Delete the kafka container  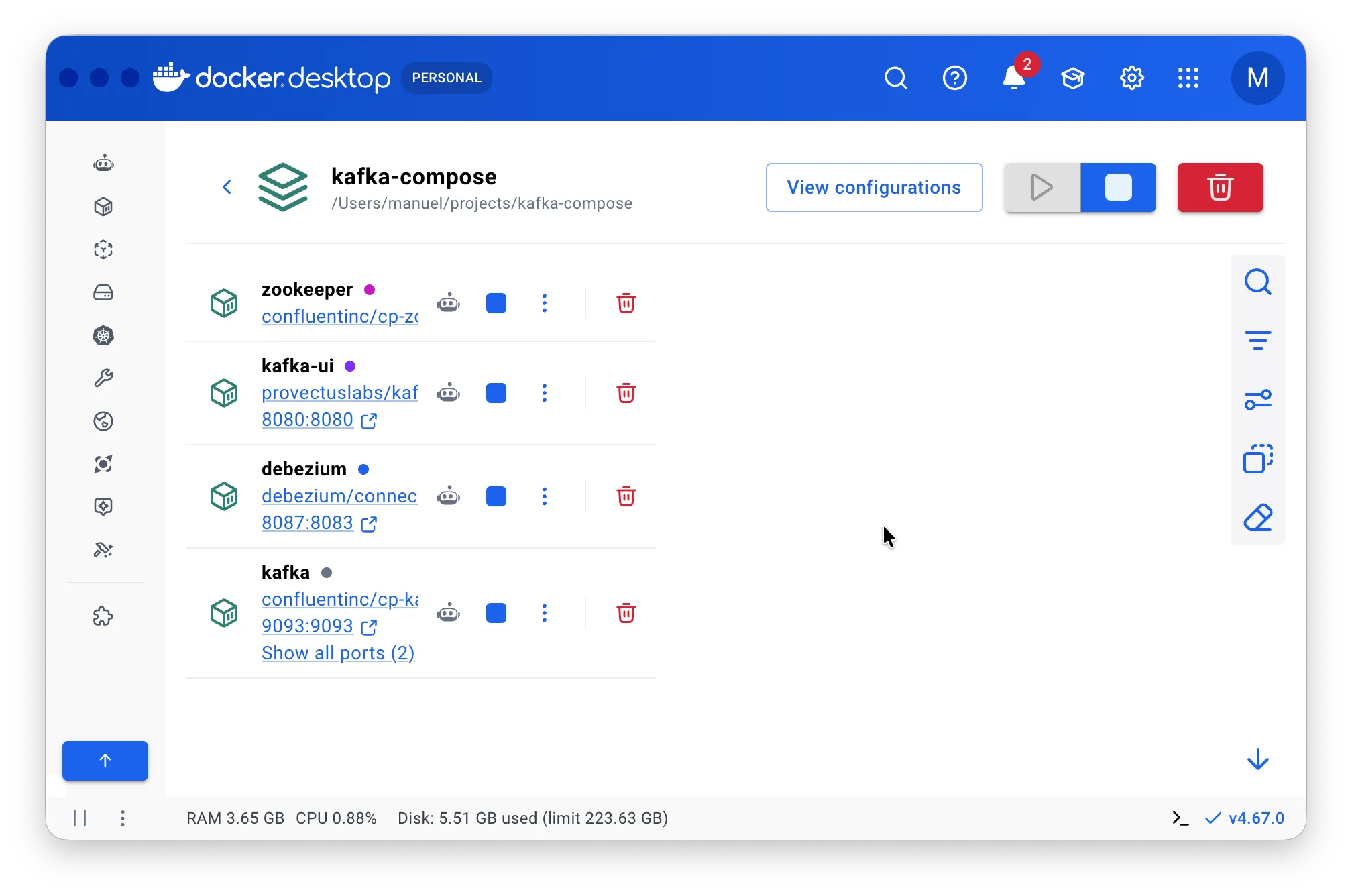click(626, 613)
